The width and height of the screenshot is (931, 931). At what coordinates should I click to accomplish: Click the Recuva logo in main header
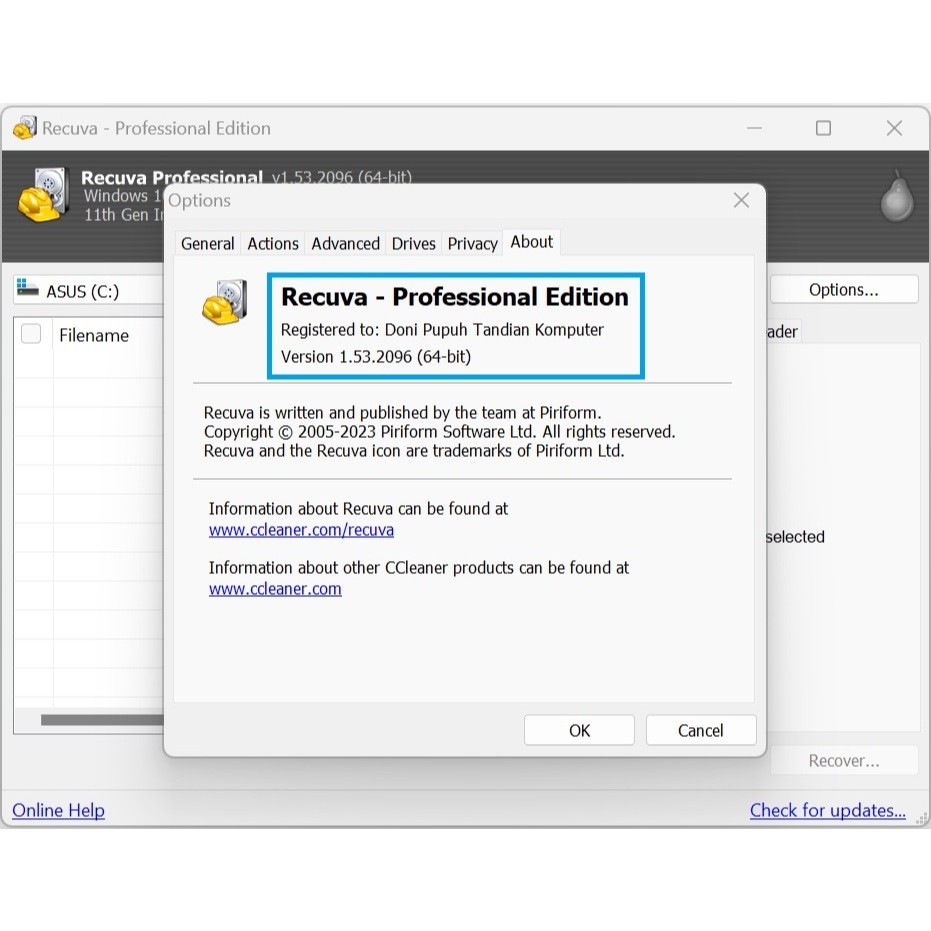pyautogui.click(x=43, y=195)
